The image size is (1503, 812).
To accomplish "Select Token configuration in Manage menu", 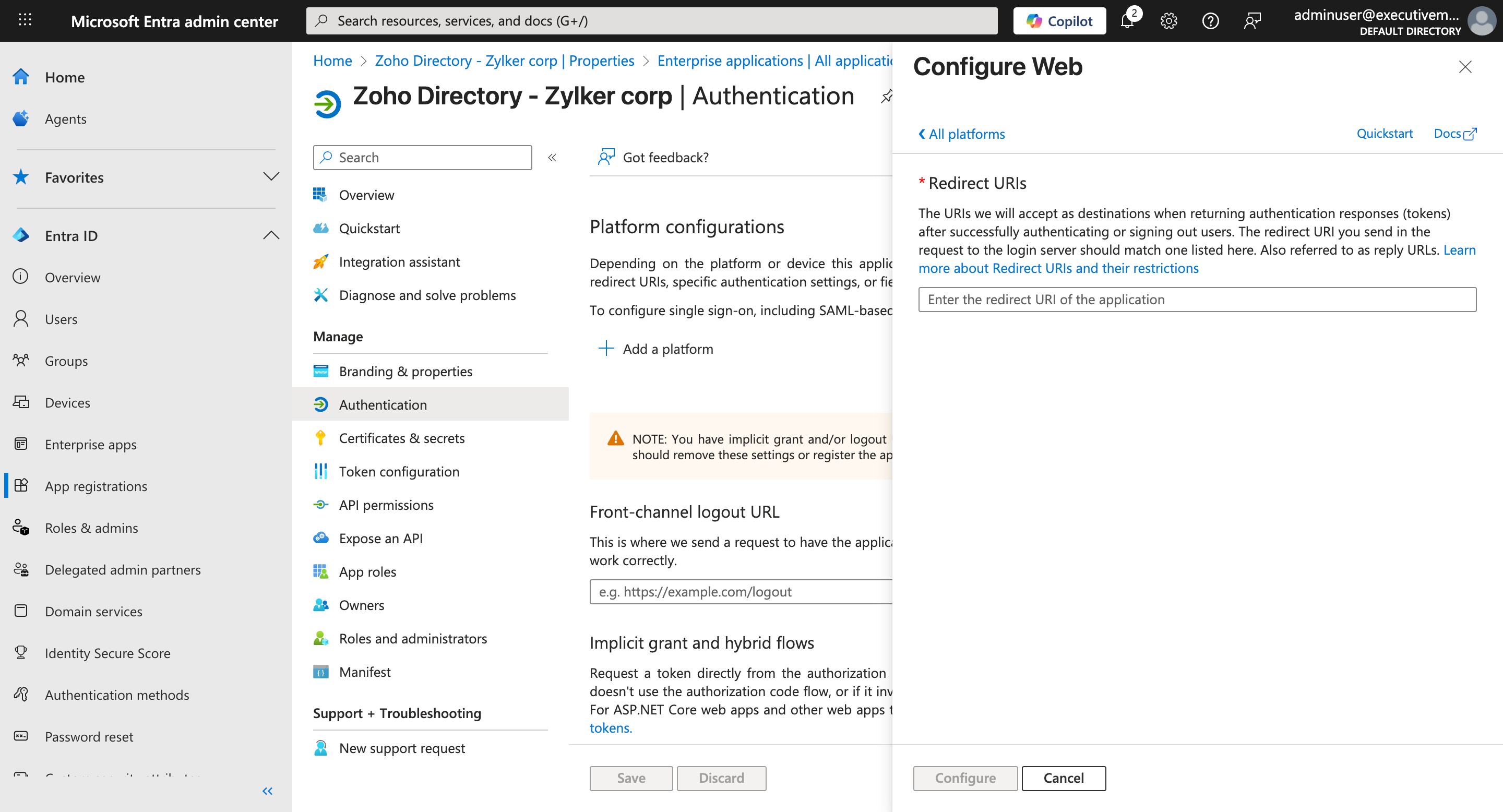I will coord(399,471).
